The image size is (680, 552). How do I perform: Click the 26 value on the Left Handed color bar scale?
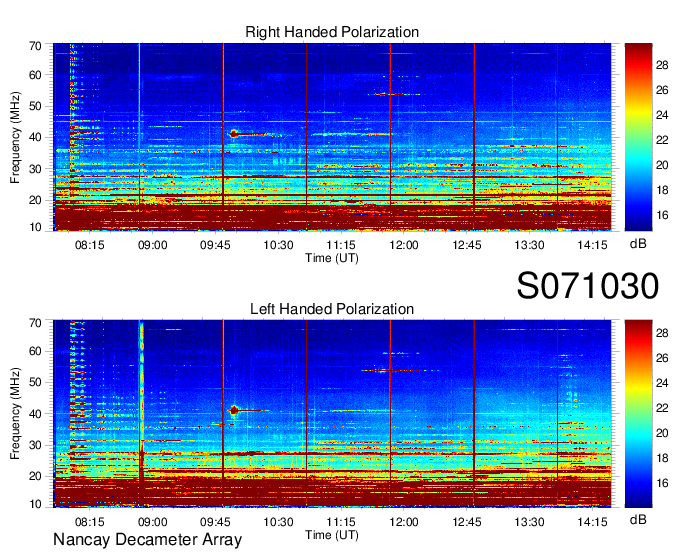[x=662, y=358]
